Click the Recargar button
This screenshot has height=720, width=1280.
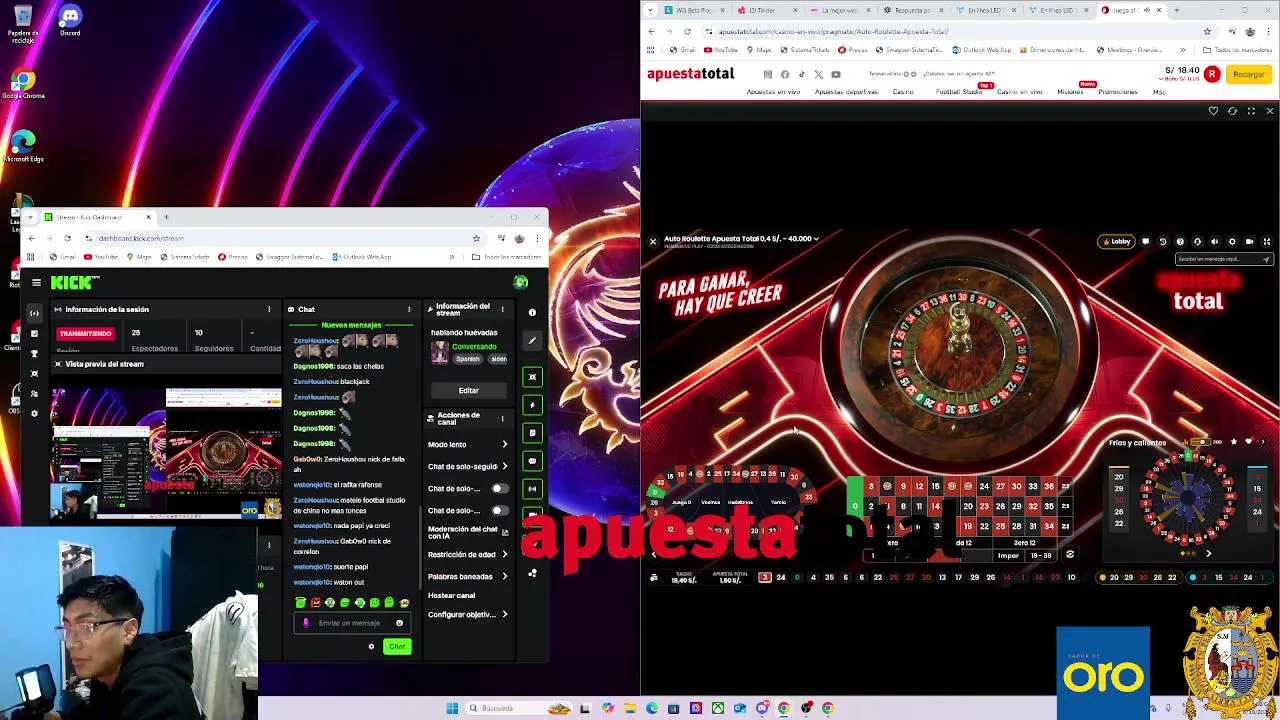point(1248,74)
